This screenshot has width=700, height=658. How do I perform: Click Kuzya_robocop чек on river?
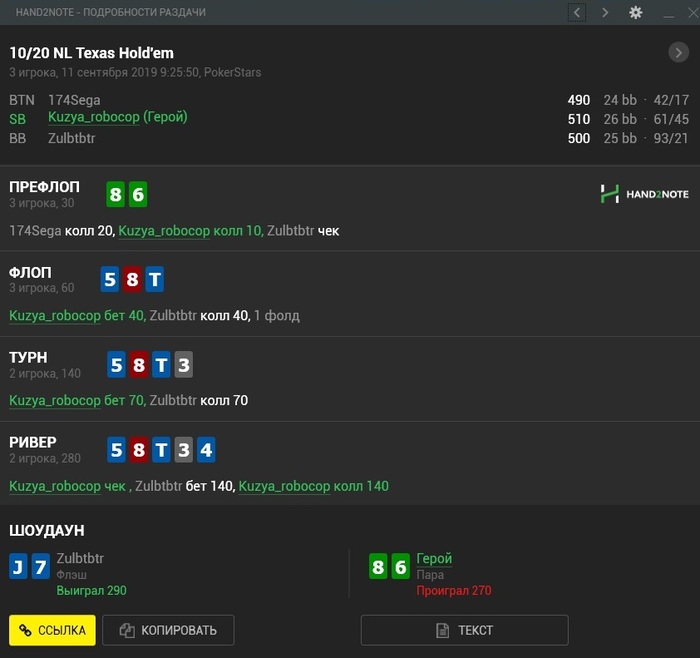tap(67, 486)
